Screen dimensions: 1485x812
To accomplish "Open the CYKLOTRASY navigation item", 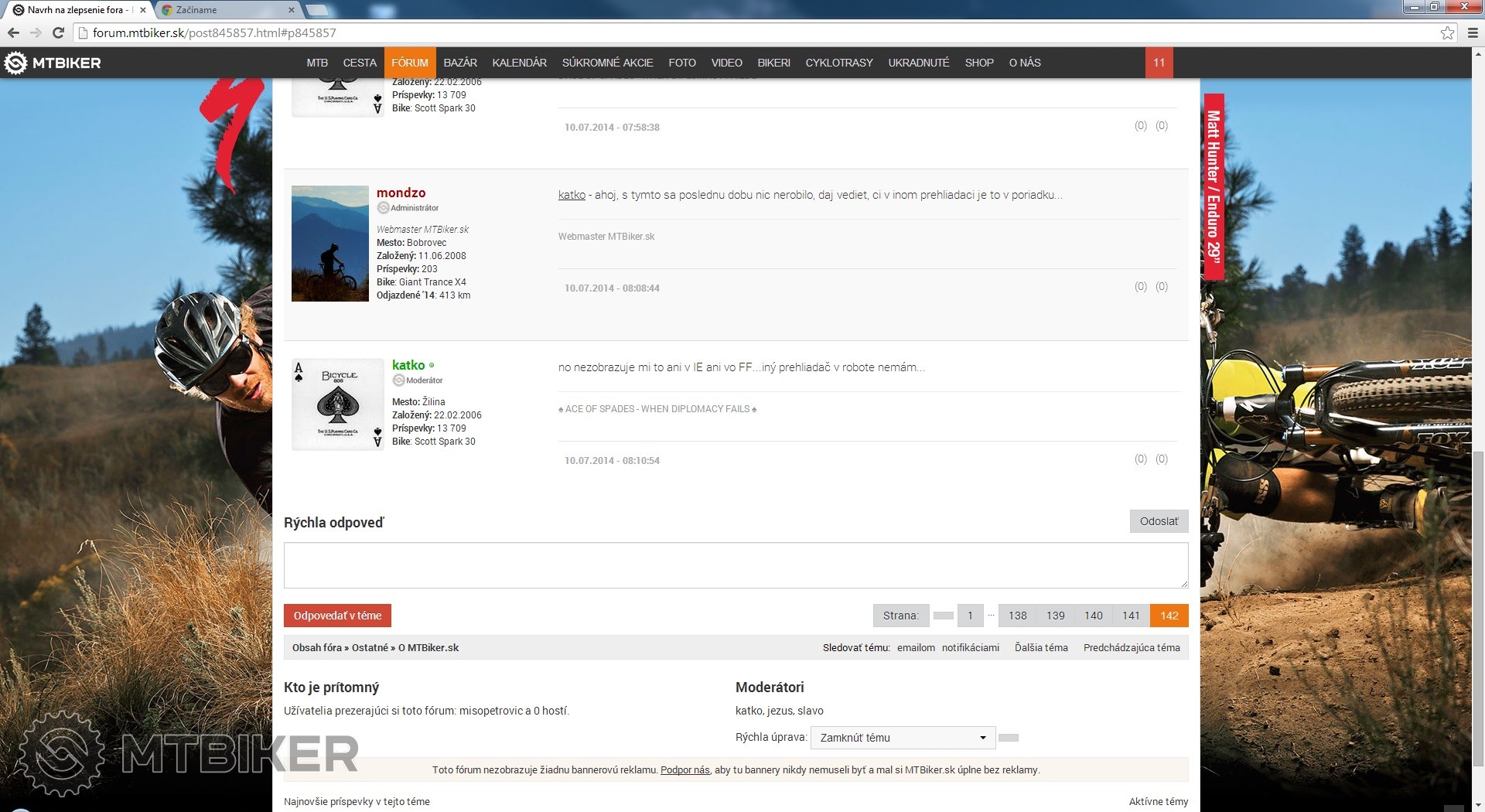I will coord(838,63).
